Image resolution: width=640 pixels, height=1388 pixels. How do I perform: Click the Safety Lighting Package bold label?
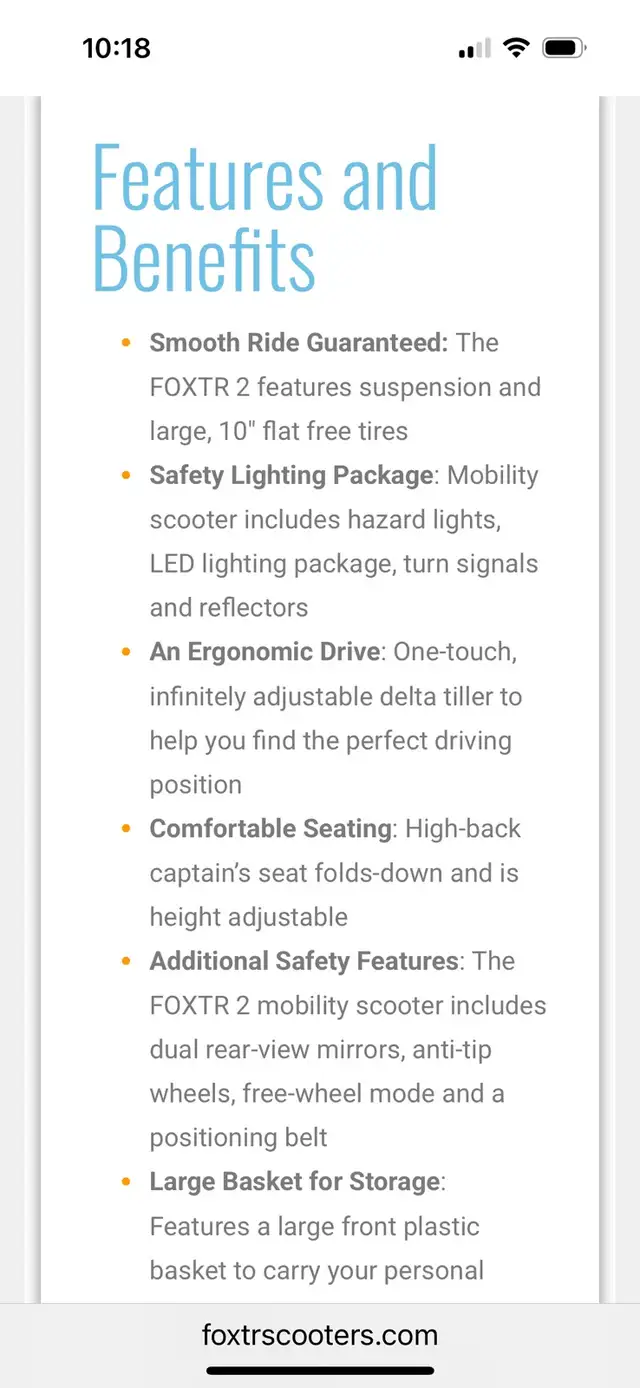coord(292,475)
